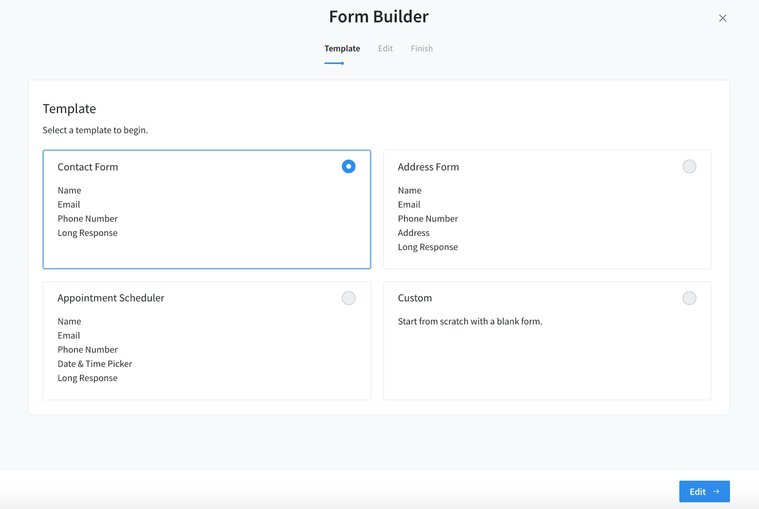The height and width of the screenshot is (509, 759).
Task: Click the Appointment Scheduler card title
Action: pyautogui.click(x=111, y=298)
